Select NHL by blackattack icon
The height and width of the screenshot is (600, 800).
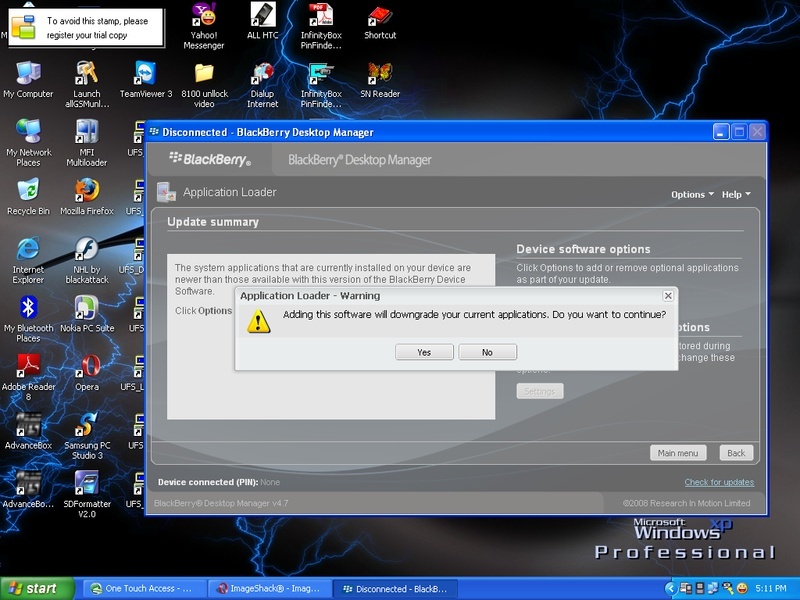click(87, 260)
